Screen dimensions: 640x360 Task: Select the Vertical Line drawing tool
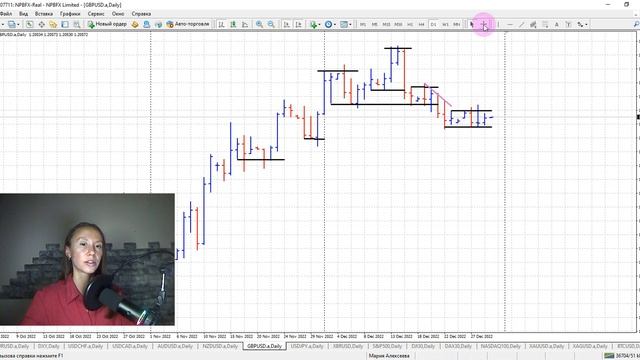tap(498, 24)
